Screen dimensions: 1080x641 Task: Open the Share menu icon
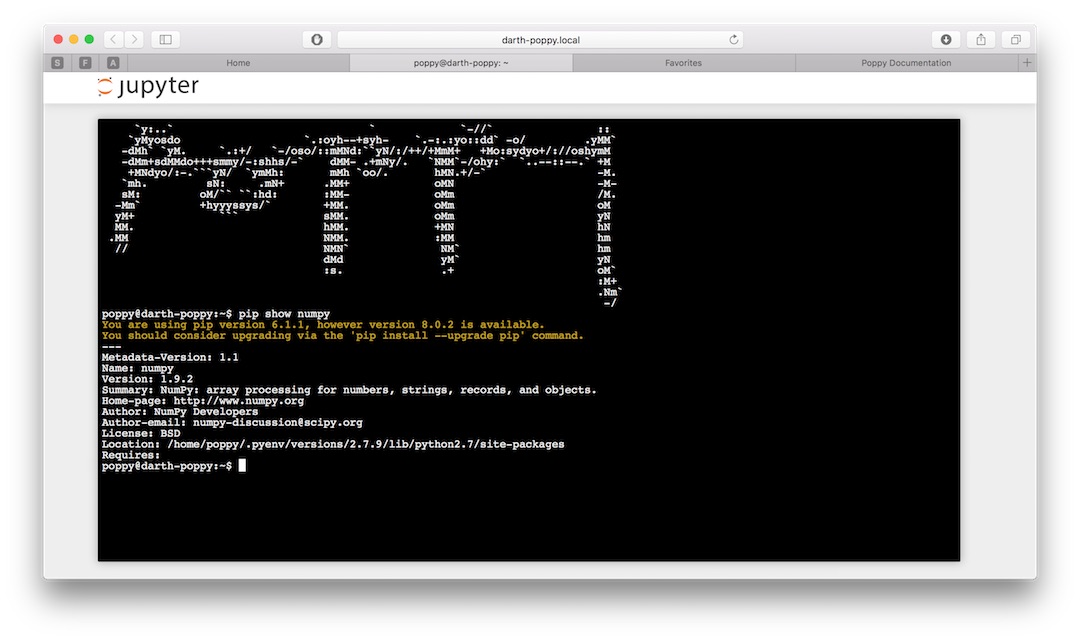point(981,39)
